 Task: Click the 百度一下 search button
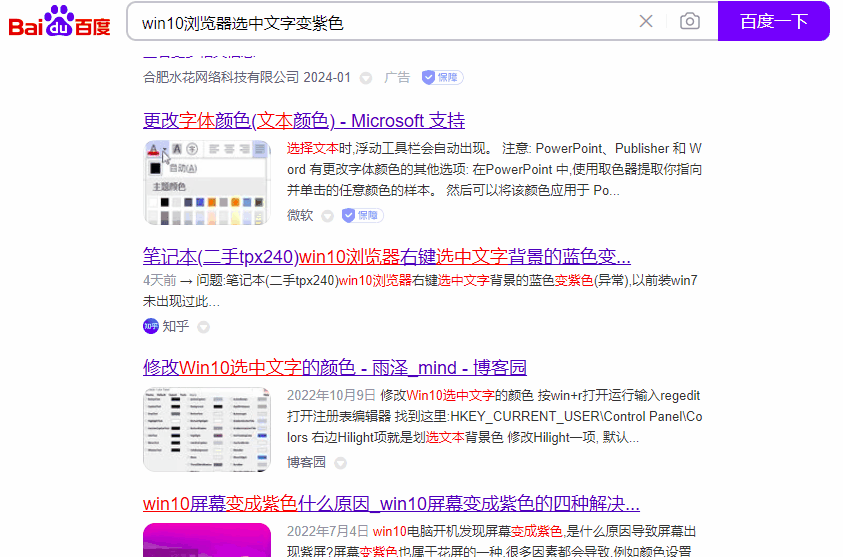tap(774, 21)
